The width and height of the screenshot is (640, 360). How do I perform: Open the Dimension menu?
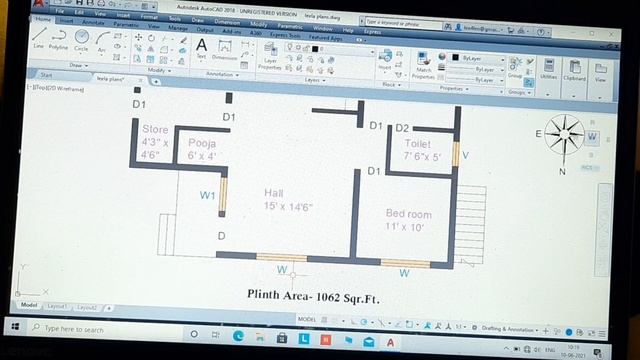(227, 22)
